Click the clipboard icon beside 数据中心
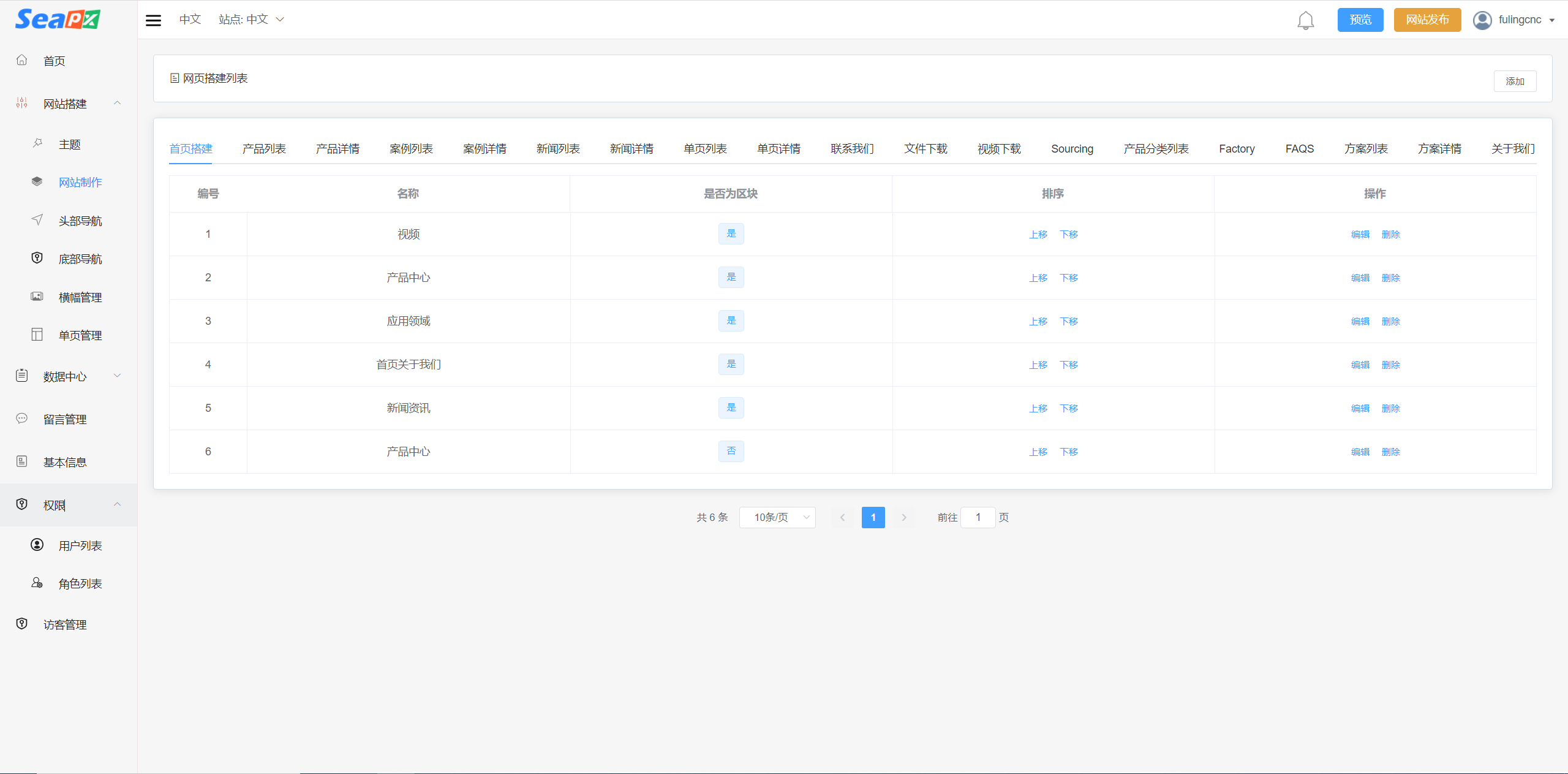Image resolution: width=1568 pixels, height=774 pixels. pos(22,376)
